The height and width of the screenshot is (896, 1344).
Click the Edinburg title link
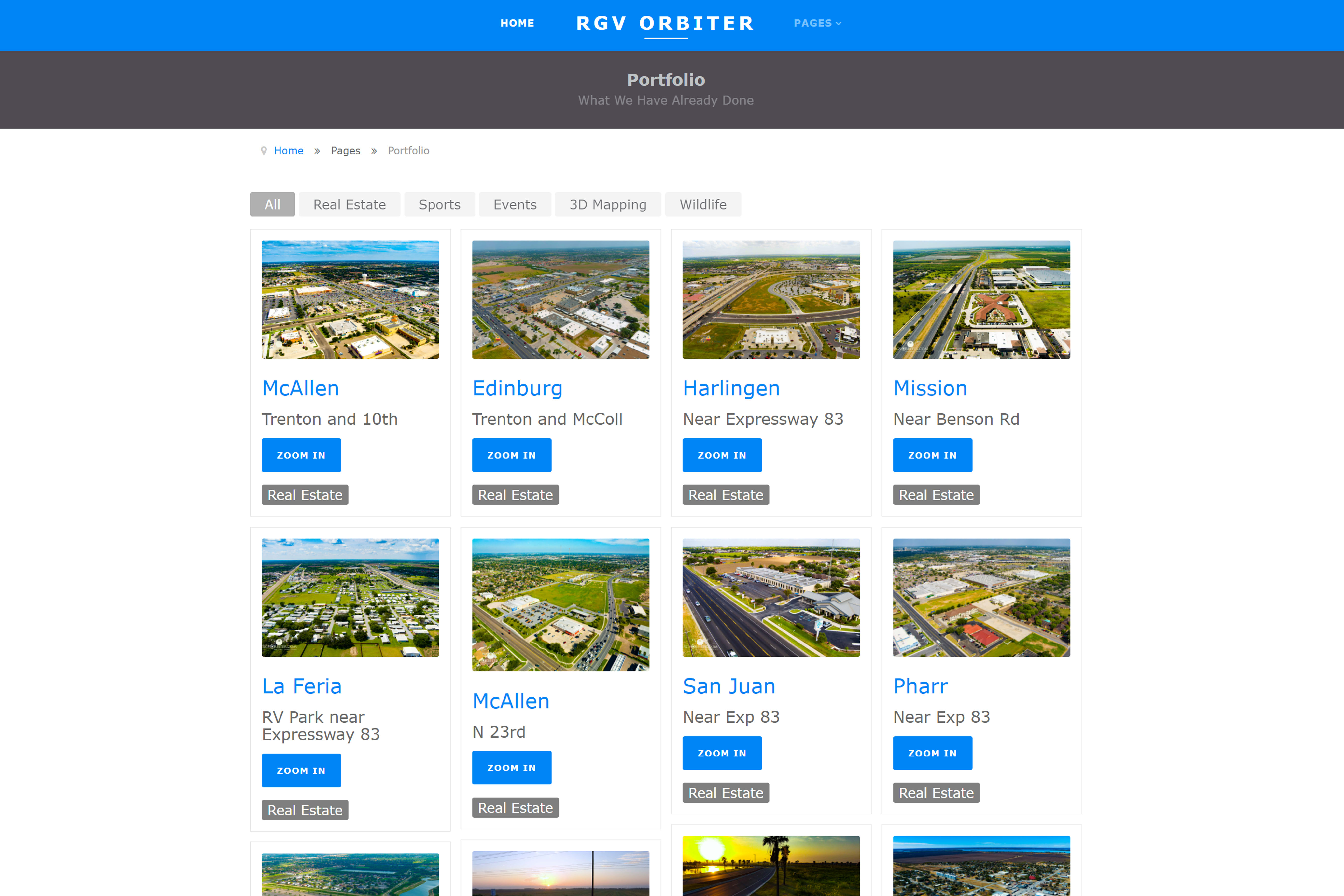pos(517,389)
